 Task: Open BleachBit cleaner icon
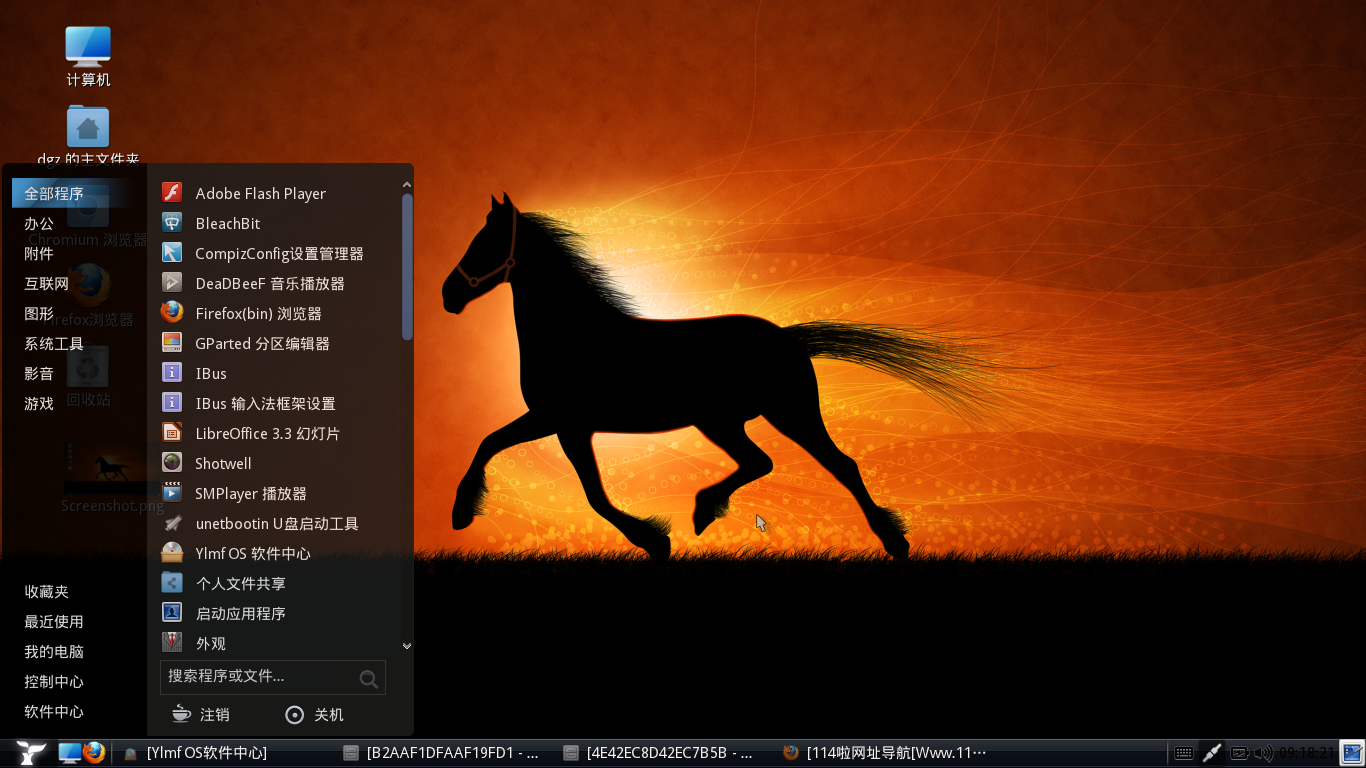(x=172, y=223)
